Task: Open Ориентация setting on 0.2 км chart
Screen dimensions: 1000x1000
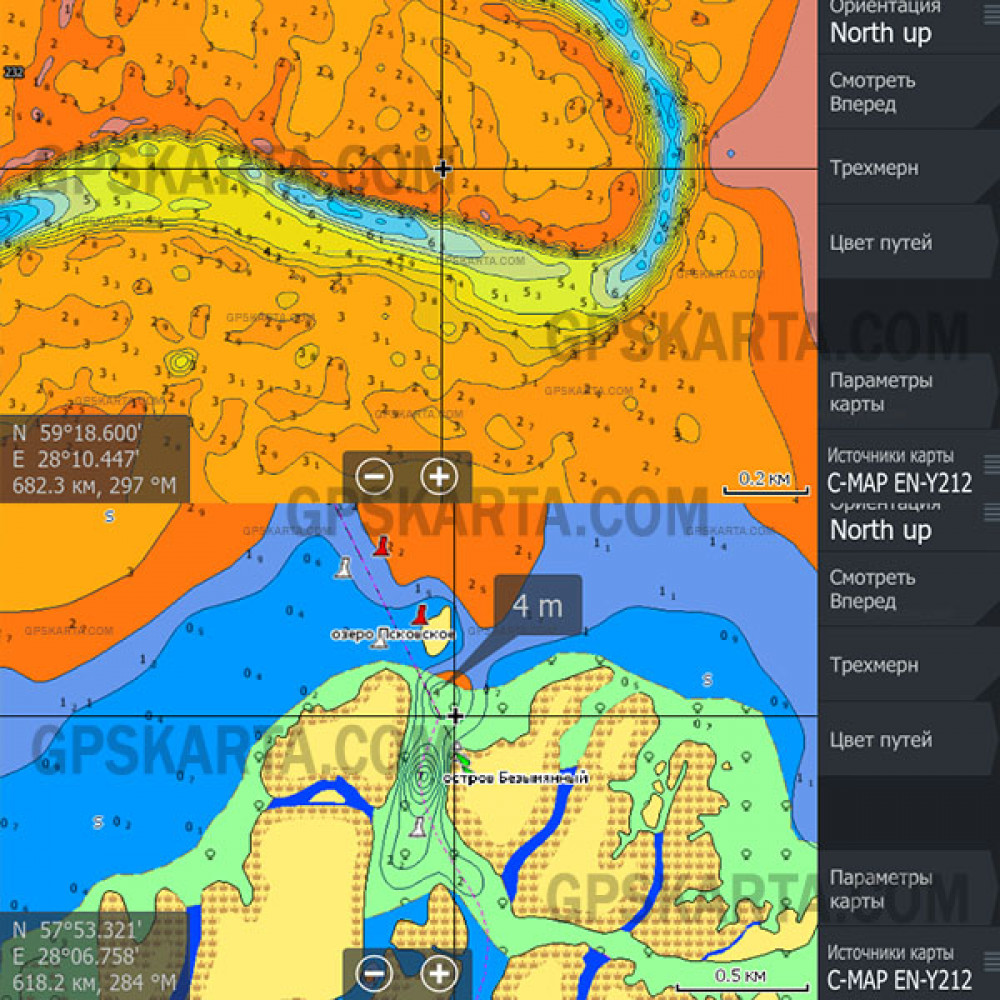Action: point(909,26)
